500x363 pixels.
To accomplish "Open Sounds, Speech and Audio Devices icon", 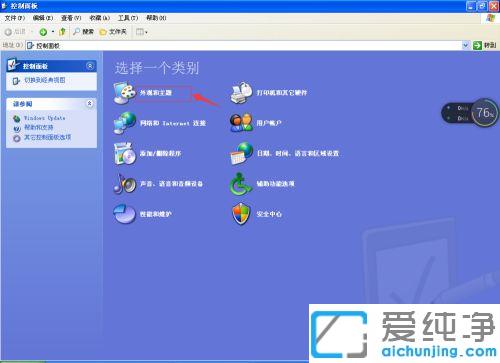I will [x=124, y=184].
